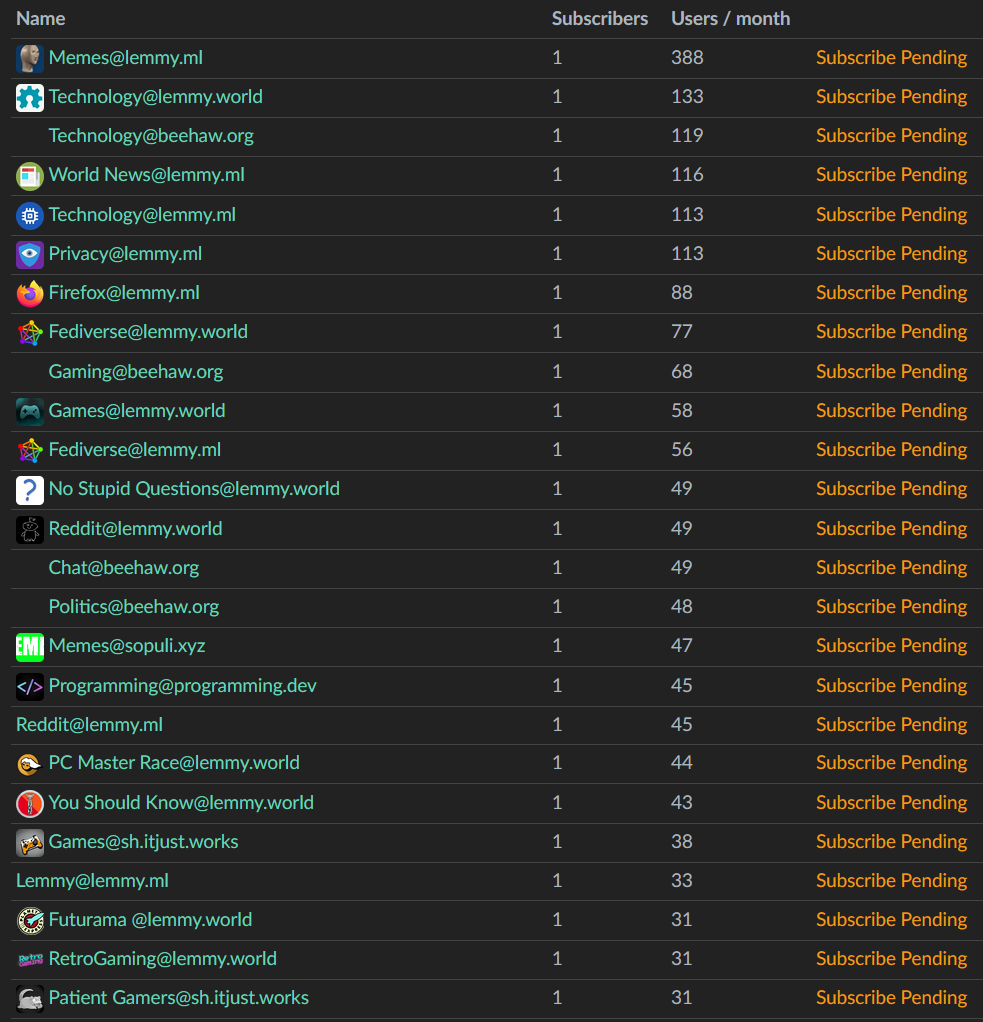
Task: Click the Memes@sopuli.xyz green icon
Action: pyautogui.click(x=30, y=647)
